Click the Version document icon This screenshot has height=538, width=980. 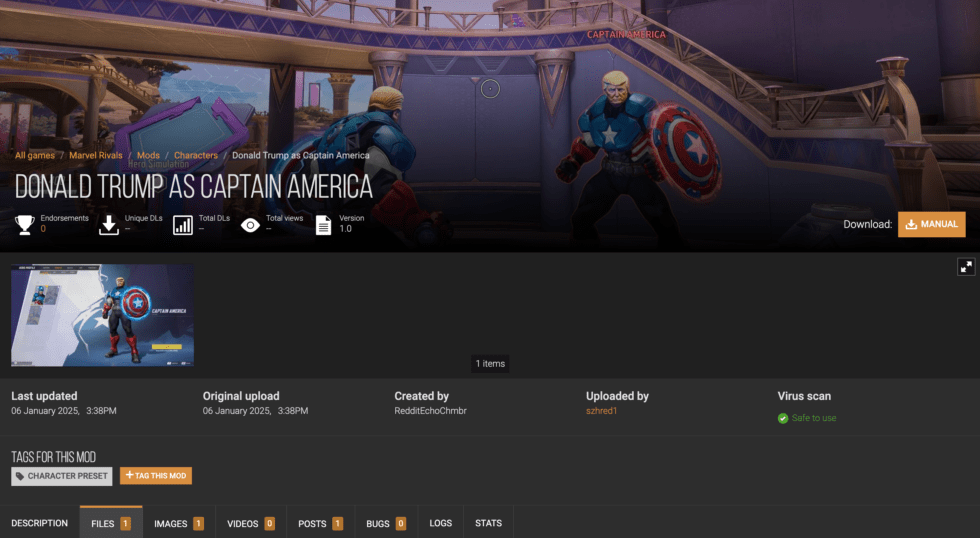click(x=323, y=225)
